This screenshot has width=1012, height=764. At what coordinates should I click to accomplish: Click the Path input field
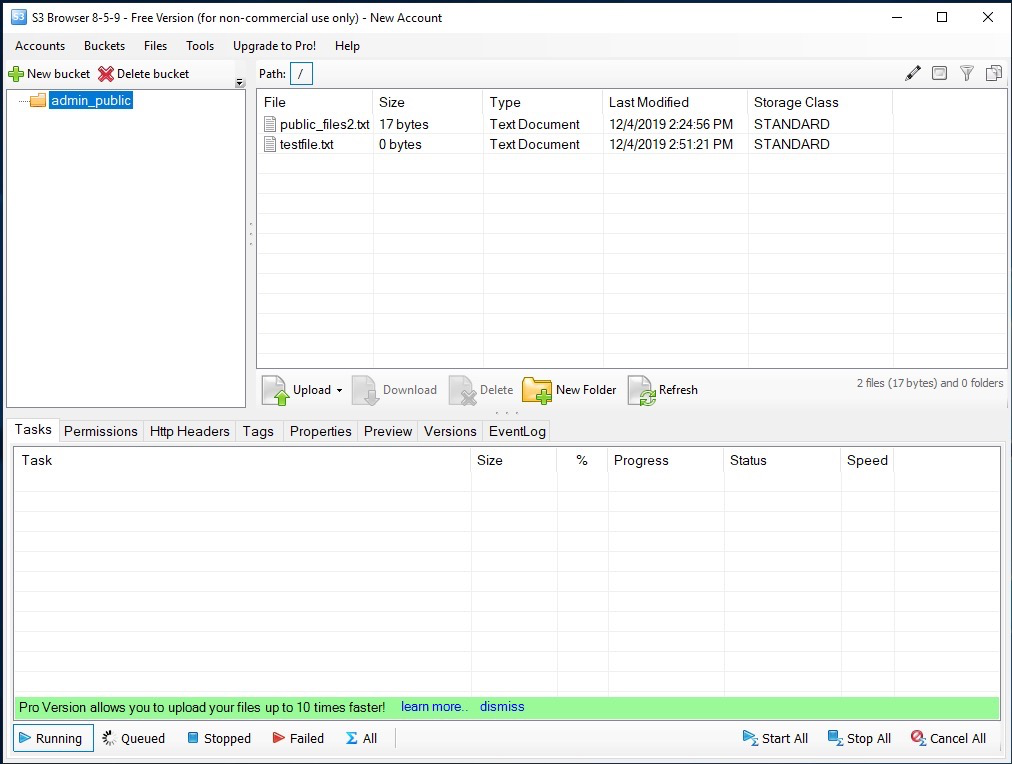click(301, 74)
